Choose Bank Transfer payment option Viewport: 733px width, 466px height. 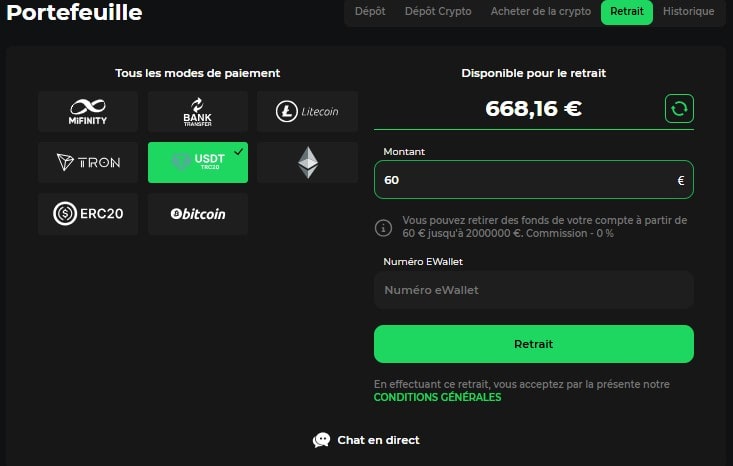[197, 111]
